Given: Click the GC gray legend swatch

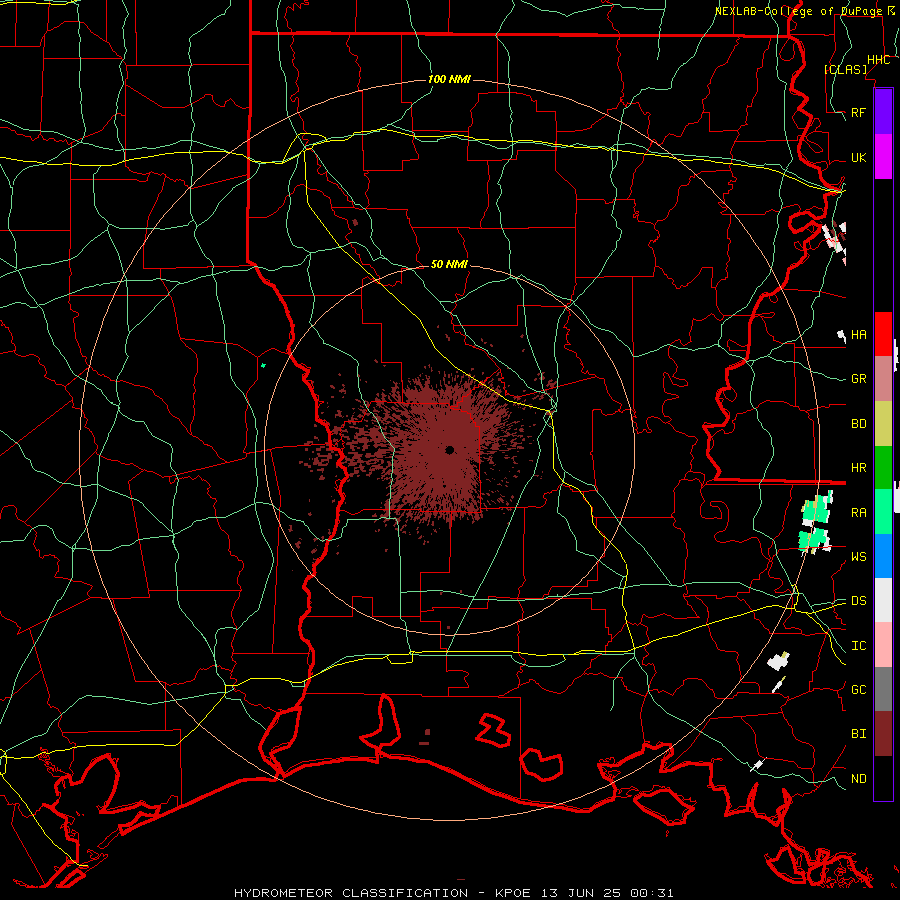Looking at the screenshot, I should pyautogui.click(x=883, y=689).
